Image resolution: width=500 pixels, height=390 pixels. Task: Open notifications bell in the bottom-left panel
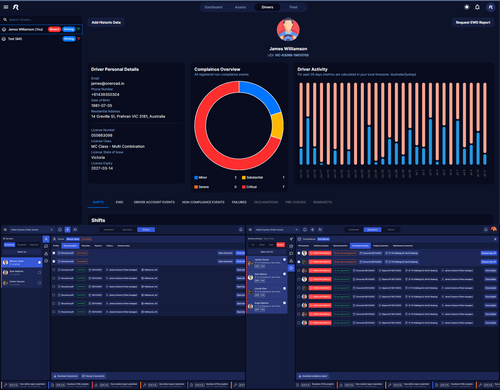(241, 230)
